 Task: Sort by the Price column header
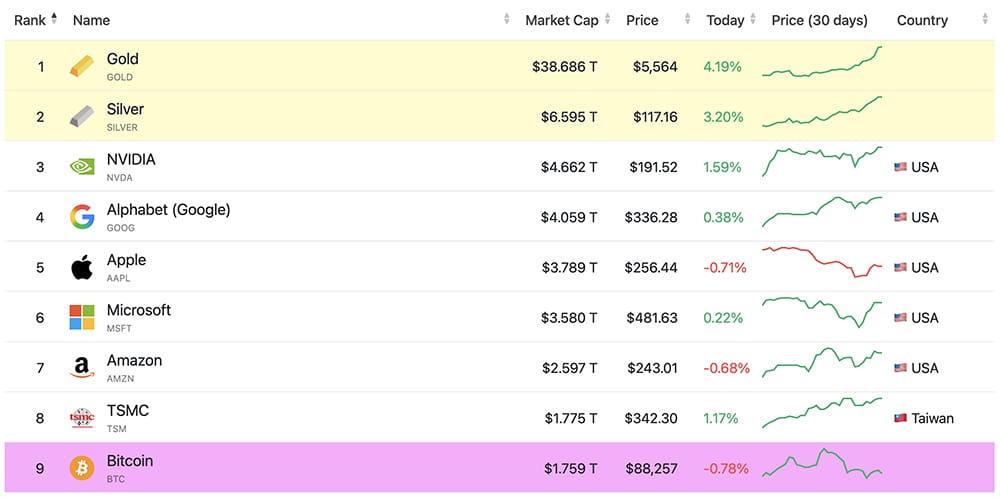click(x=642, y=20)
